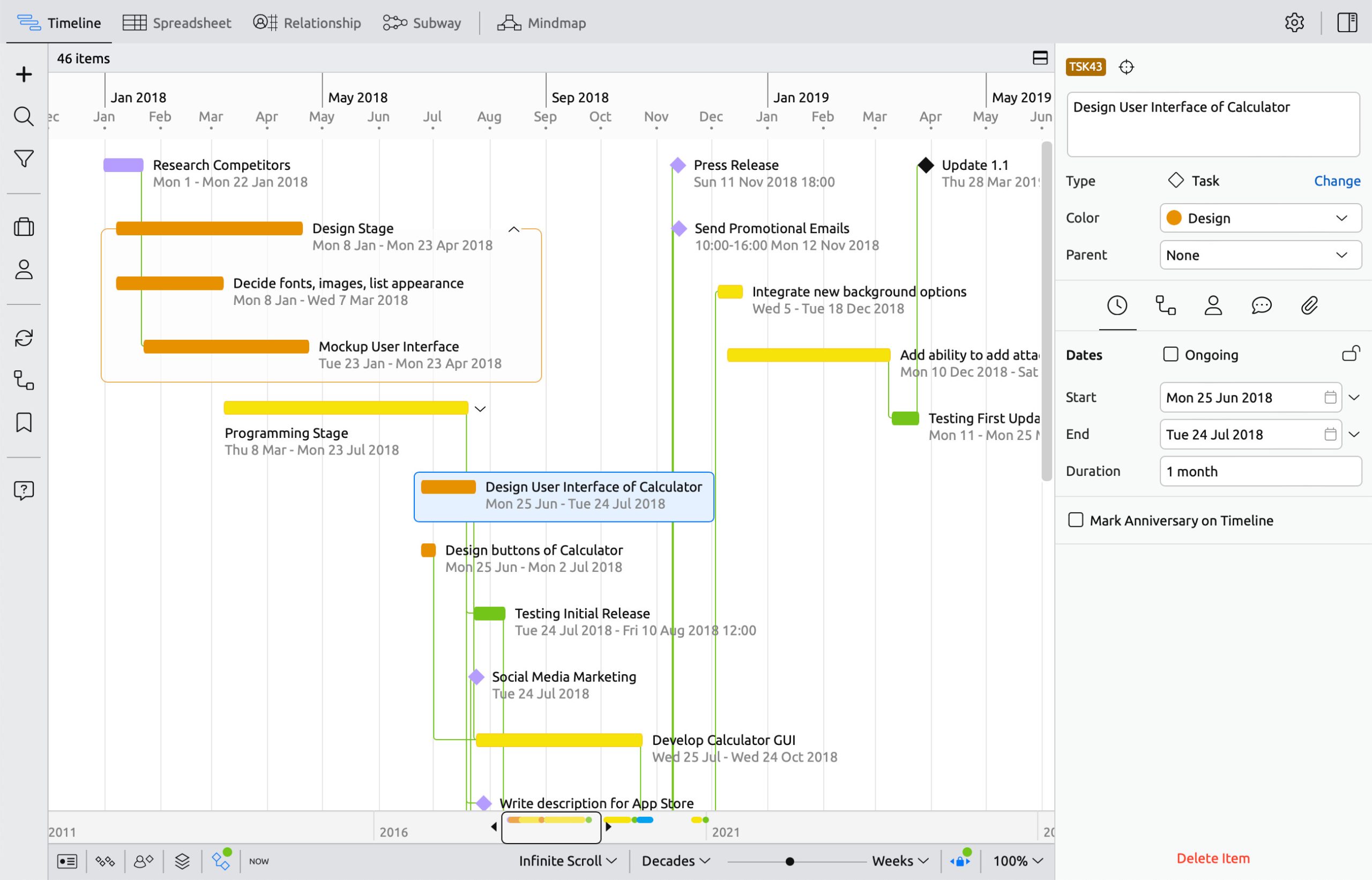Open the projects briefcase icon in sidebar
Image resolution: width=1372 pixels, height=880 pixels.
[x=24, y=227]
